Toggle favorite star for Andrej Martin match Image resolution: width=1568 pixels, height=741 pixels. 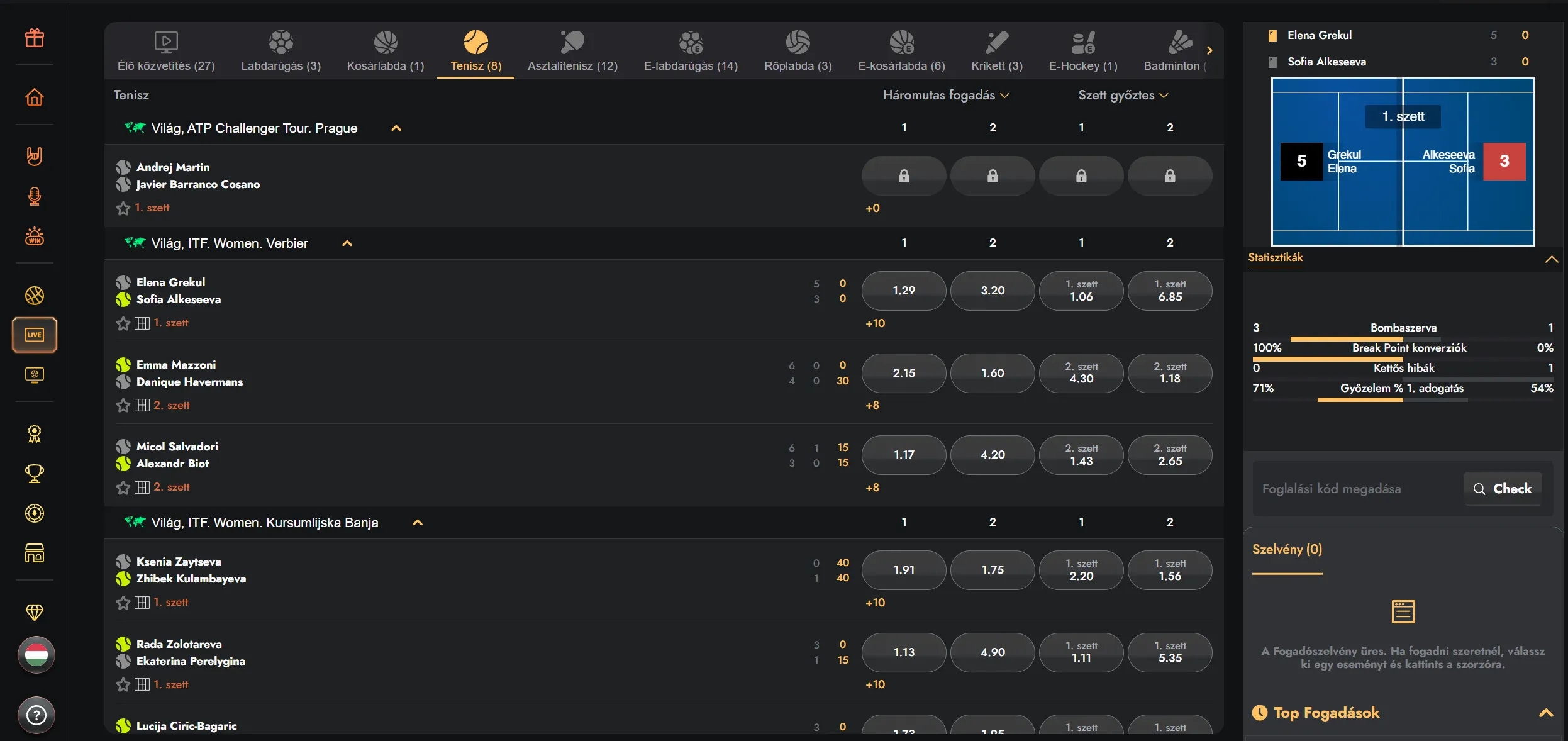click(x=123, y=208)
